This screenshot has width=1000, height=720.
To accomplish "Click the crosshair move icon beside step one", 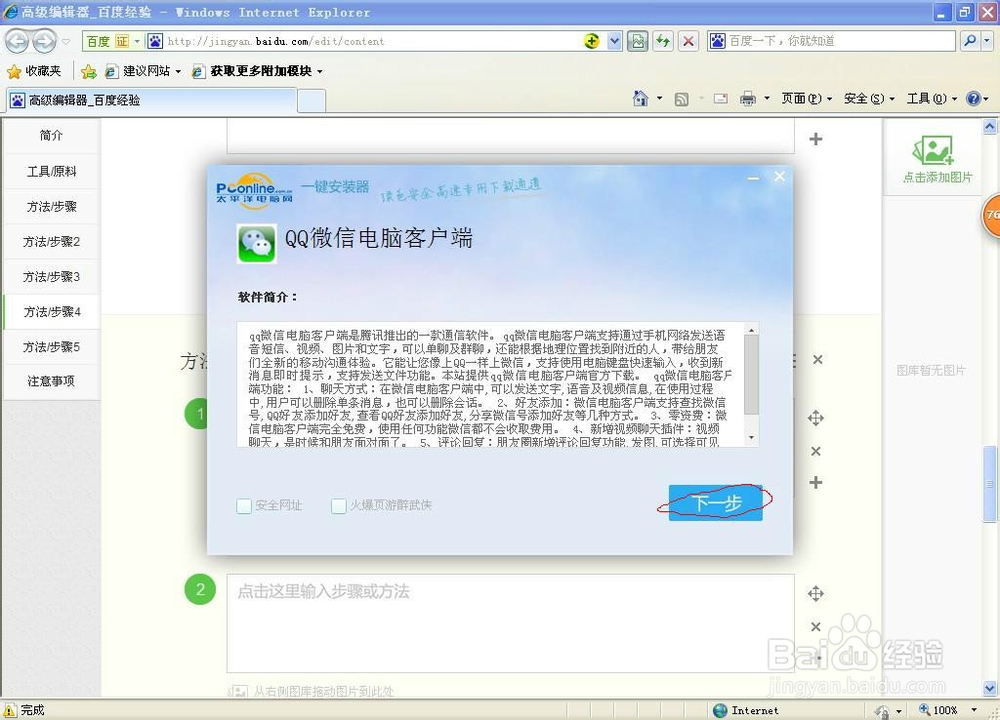I will tap(816, 420).
